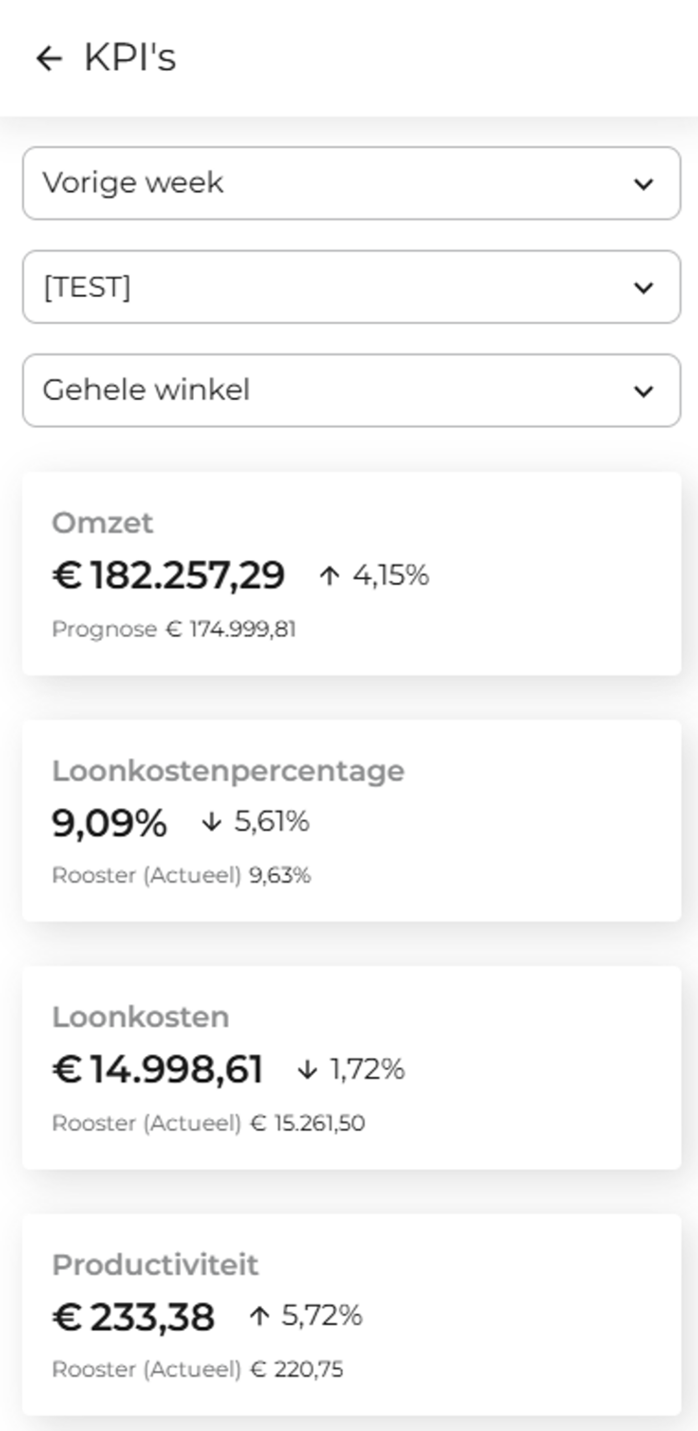Expand the Gehele winkel department dropdown
Screen dimensions: 698x1431
click(330, 390)
